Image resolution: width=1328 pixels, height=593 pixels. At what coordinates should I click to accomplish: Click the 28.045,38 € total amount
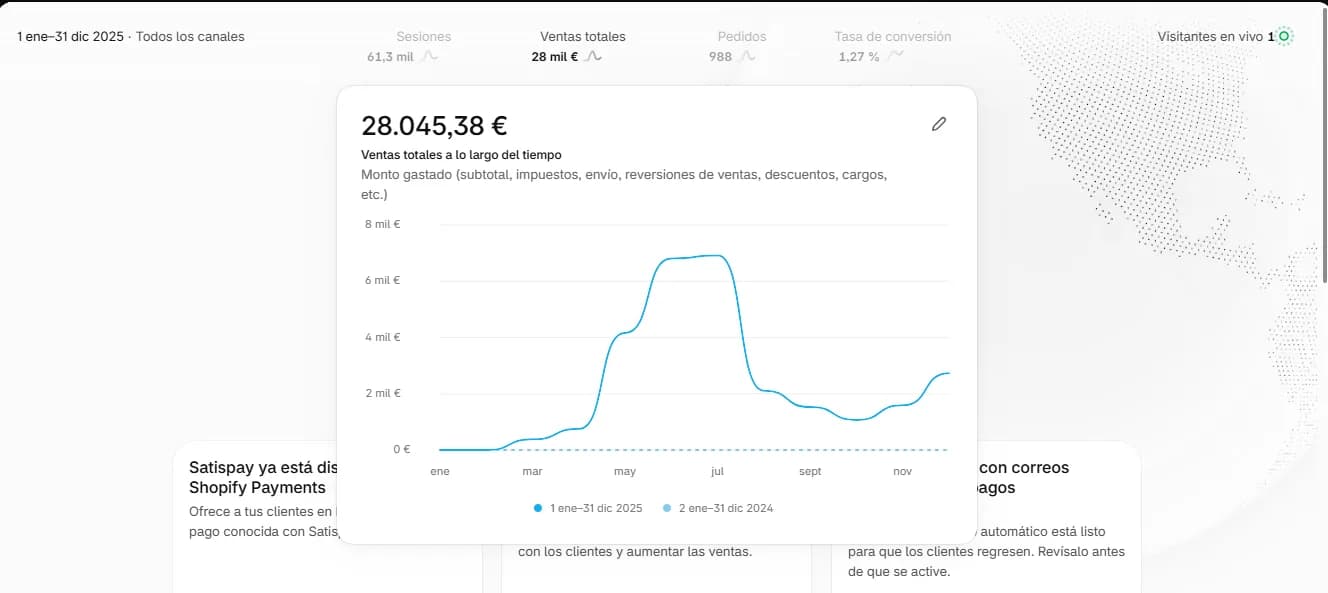434,126
